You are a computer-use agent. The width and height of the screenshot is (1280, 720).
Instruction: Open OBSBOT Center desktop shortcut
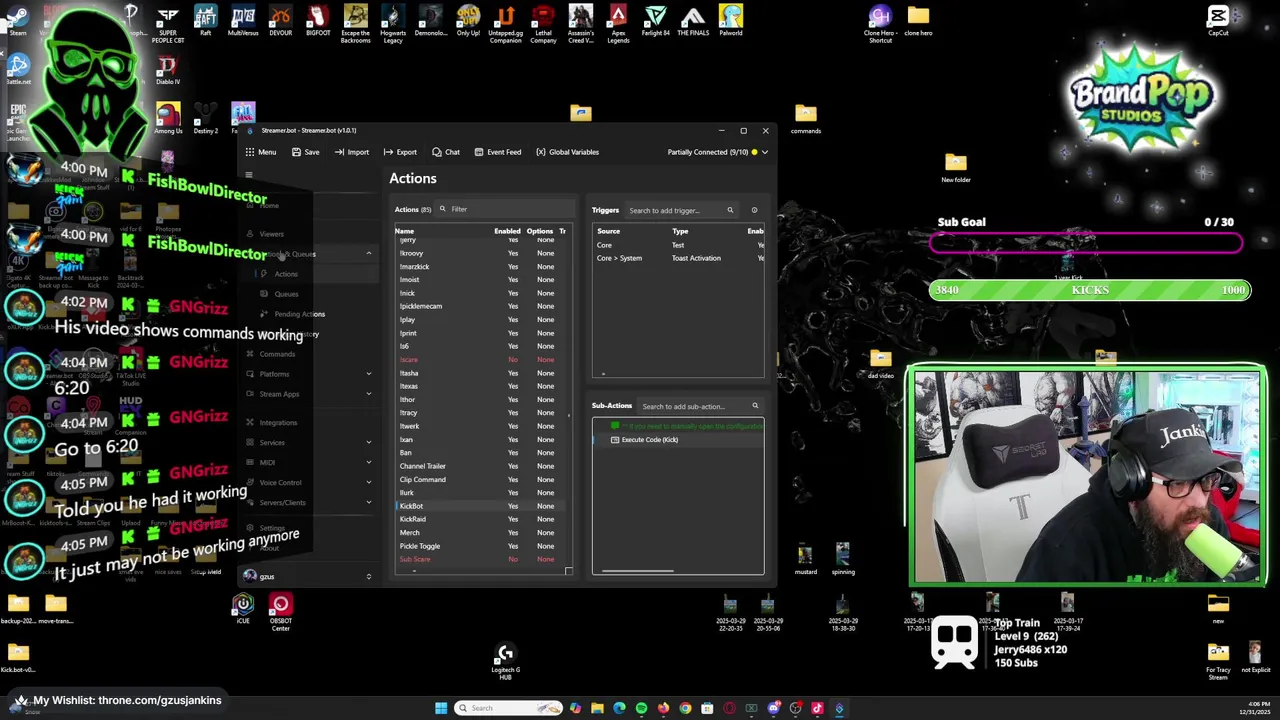pyautogui.click(x=280, y=612)
